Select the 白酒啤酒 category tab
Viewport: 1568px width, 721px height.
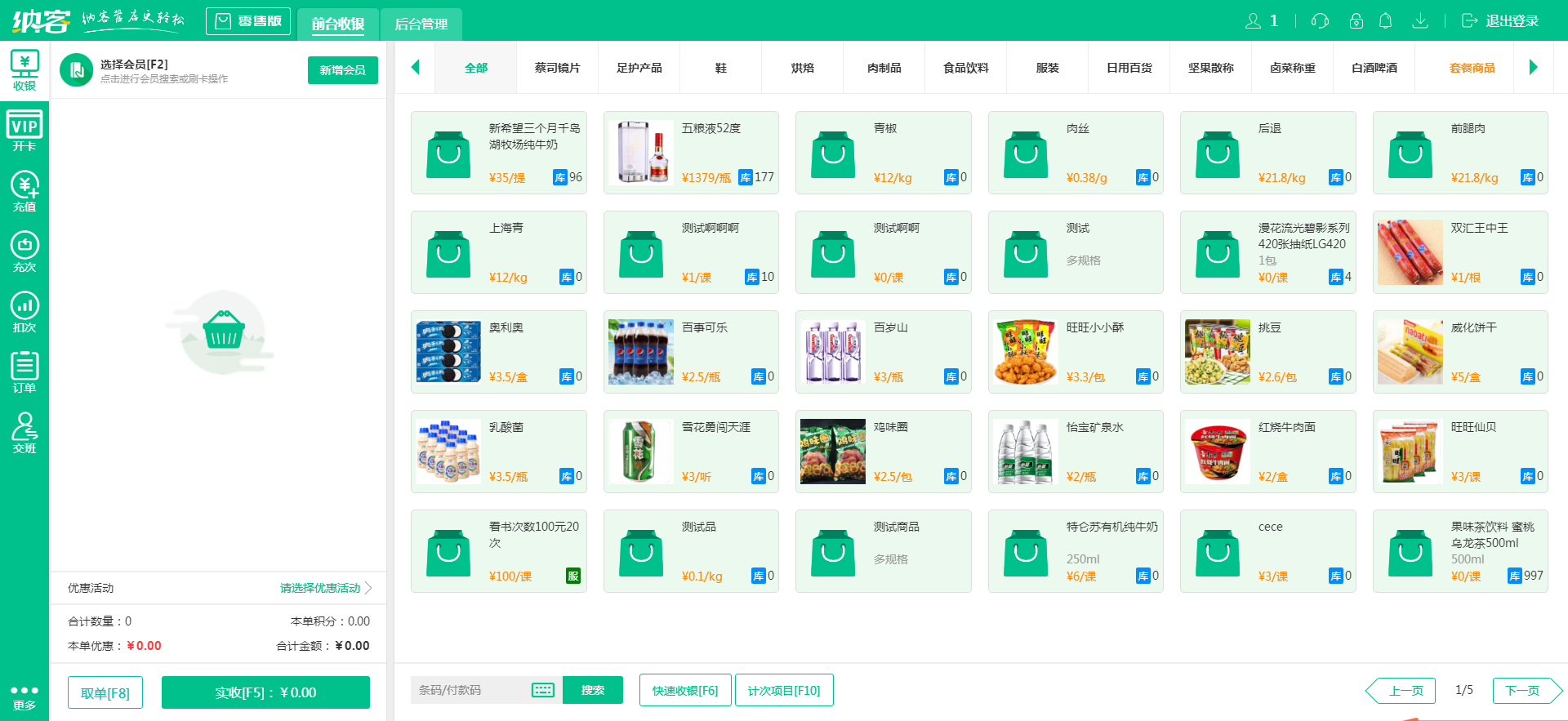[x=1374, y=68]
